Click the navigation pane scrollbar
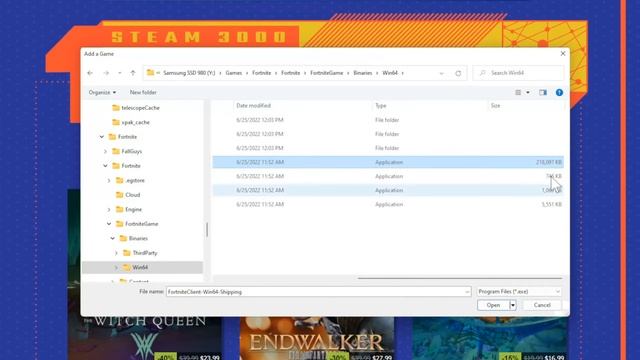Image resolution: width=640 pixels, height=360 pixels. click(x=207, y=230)
